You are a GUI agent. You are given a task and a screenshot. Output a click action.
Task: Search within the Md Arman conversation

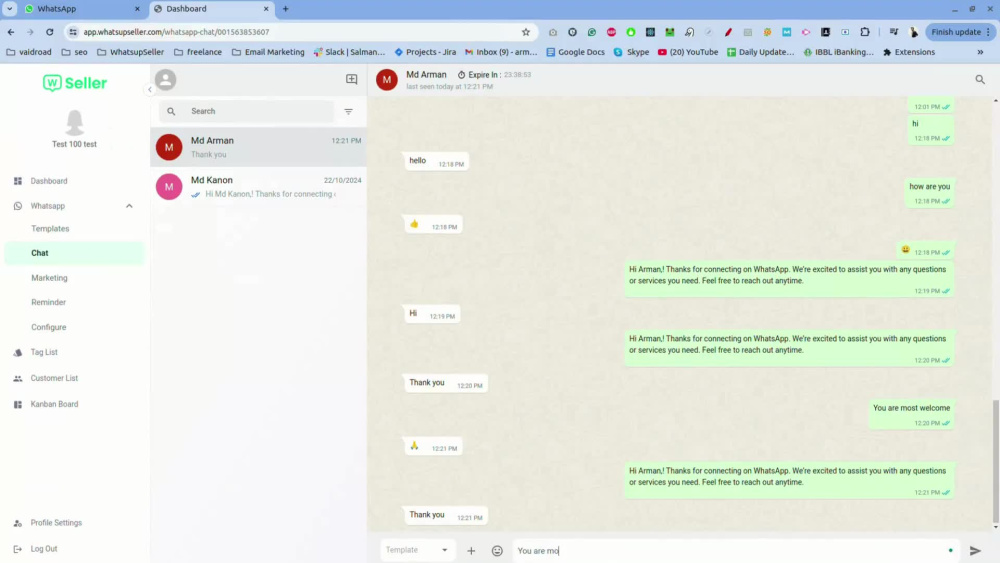click(x=980, y=79)
